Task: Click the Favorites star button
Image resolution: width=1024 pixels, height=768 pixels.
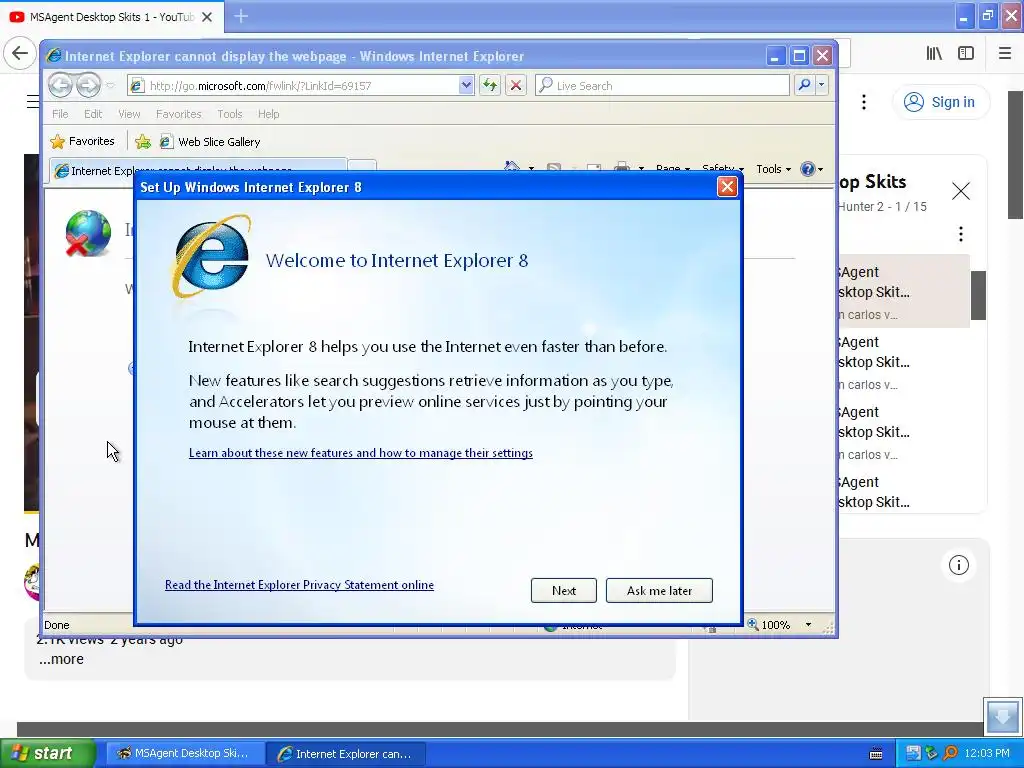Action: pyautogui.click(x=82, y=141)
